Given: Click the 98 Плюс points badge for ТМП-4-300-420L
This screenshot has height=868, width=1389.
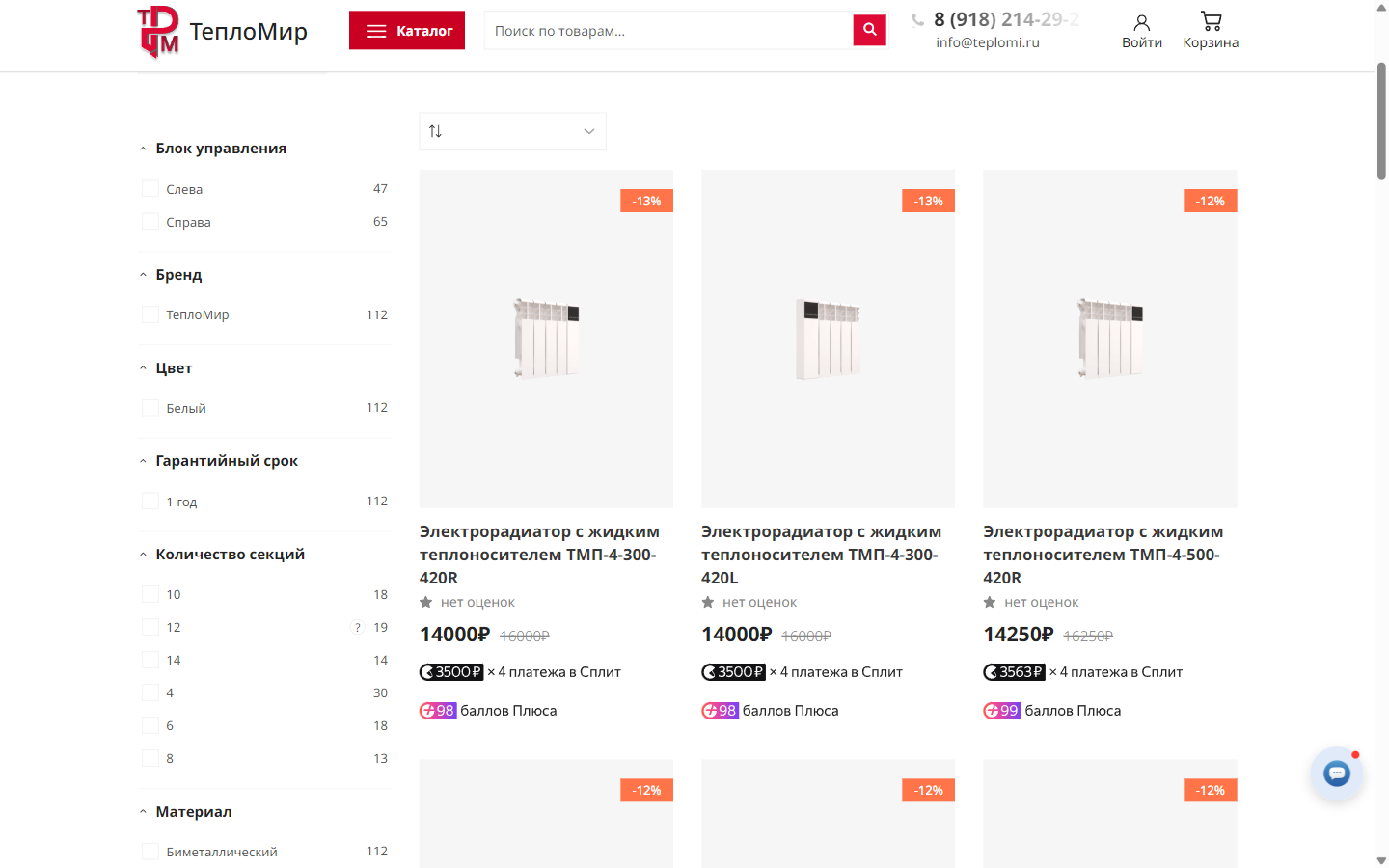Looking at the screenshot, I should point(720,711).
